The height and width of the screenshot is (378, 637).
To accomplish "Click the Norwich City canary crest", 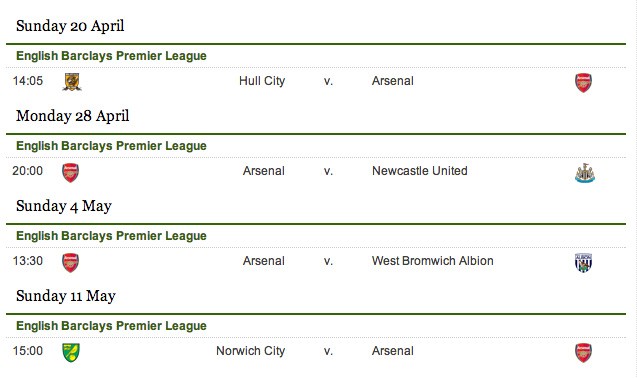I will [71, 352].
